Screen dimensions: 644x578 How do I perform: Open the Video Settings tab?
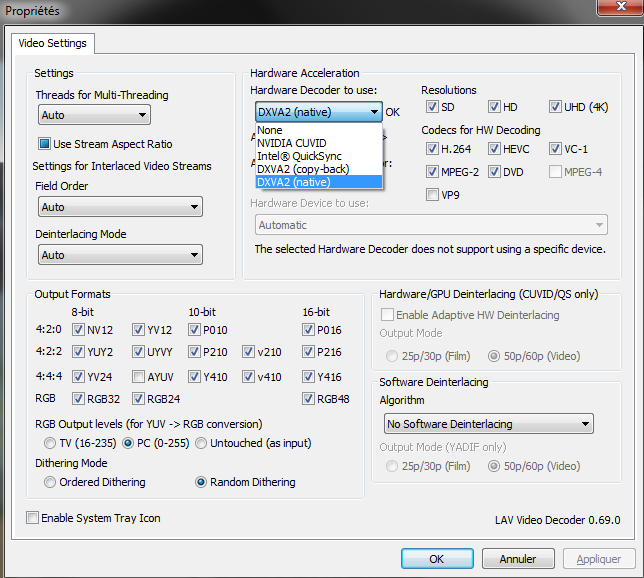[53, 43]
